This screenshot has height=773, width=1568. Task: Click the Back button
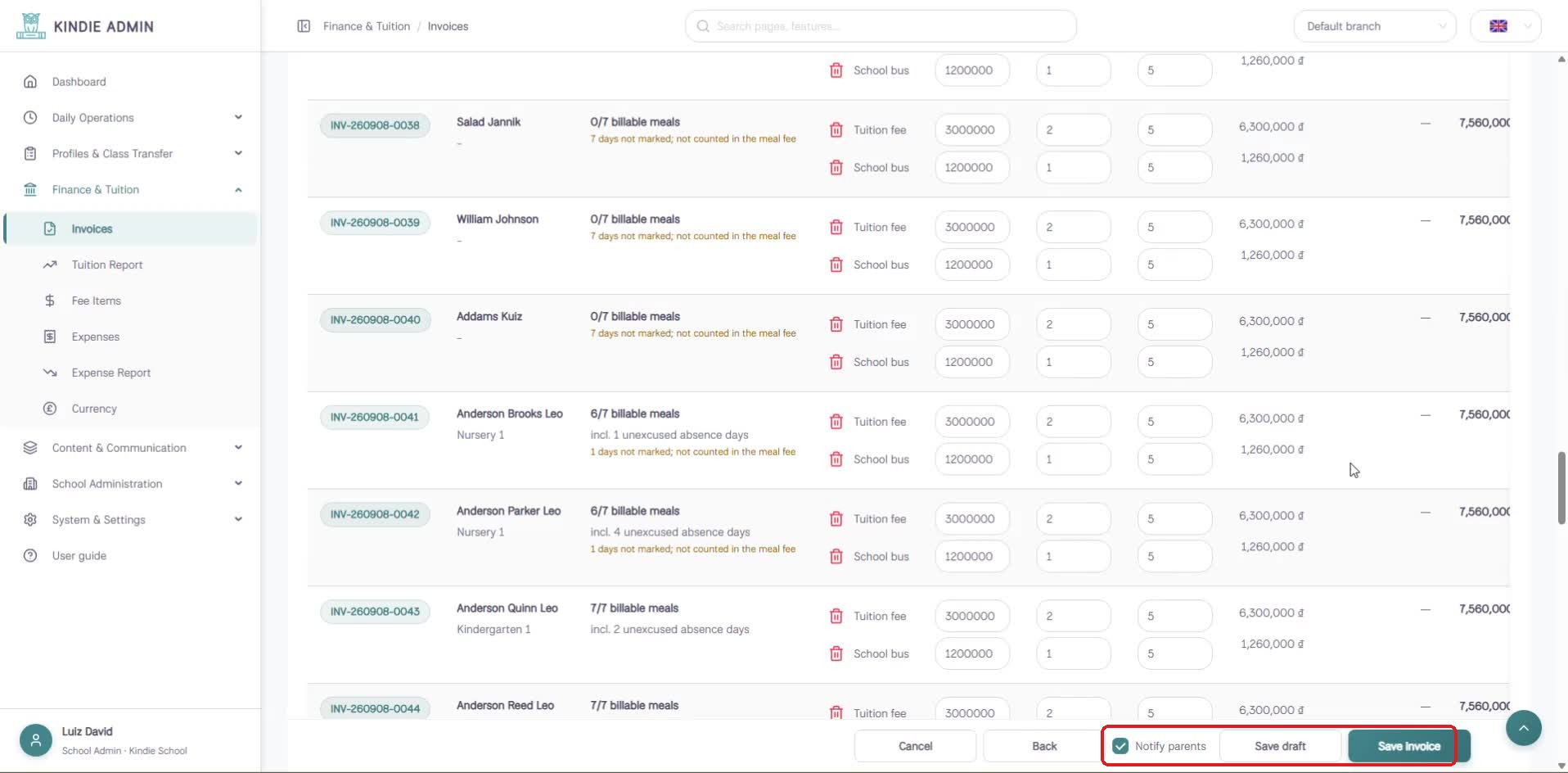click(1044, 746)
